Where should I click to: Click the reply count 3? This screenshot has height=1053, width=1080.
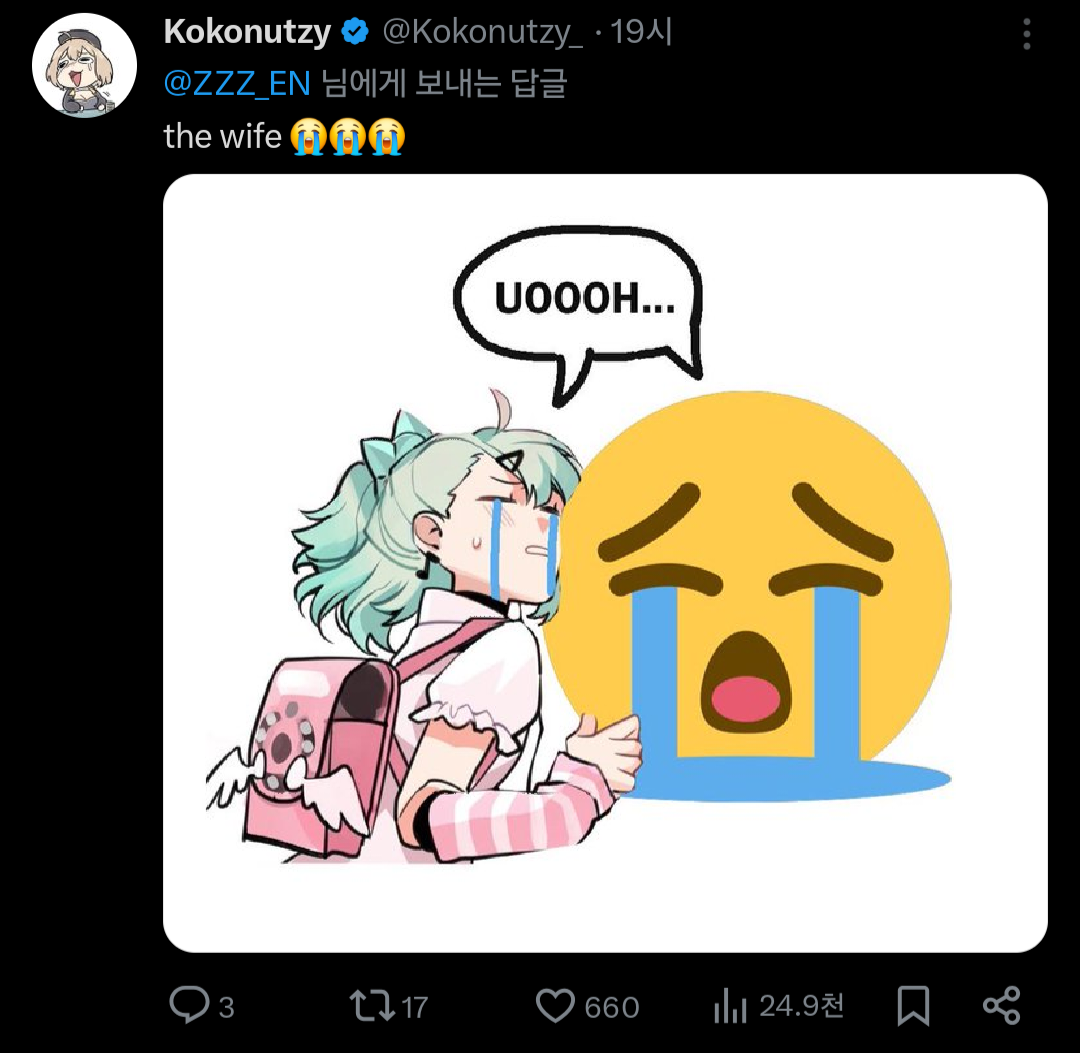pyautogui.click(x=226, y=1007)
